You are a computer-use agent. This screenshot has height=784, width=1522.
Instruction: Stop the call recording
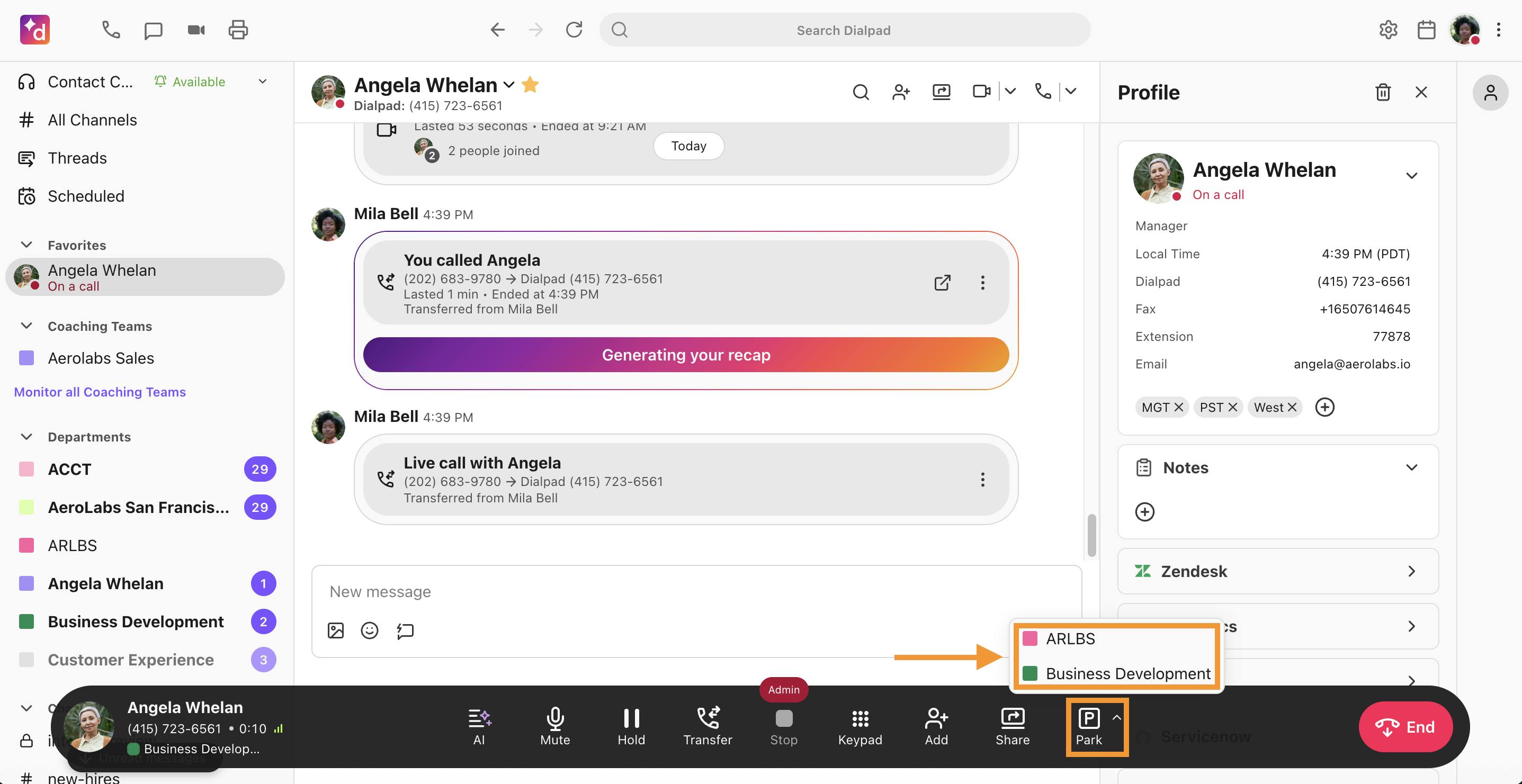click(x=783, y=727)
